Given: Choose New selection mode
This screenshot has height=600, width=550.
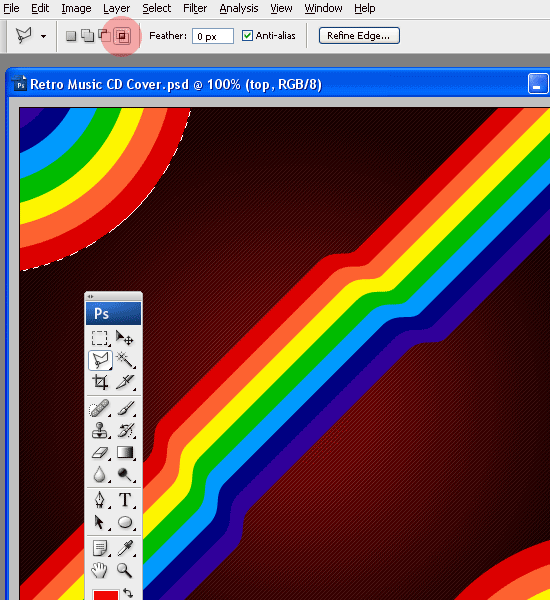Looking at the screenshot, I should [71, 36].
